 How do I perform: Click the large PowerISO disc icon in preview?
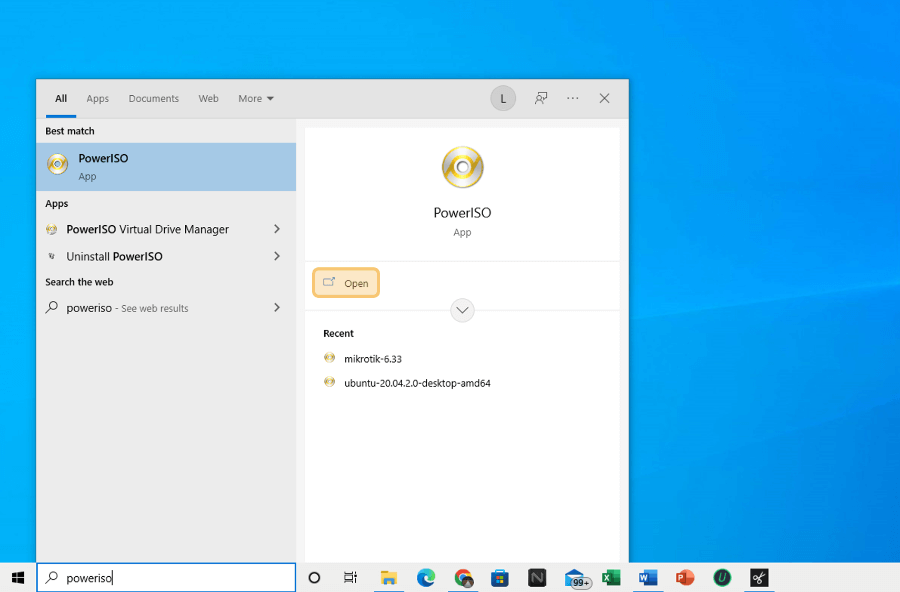(x=463, y=167)
